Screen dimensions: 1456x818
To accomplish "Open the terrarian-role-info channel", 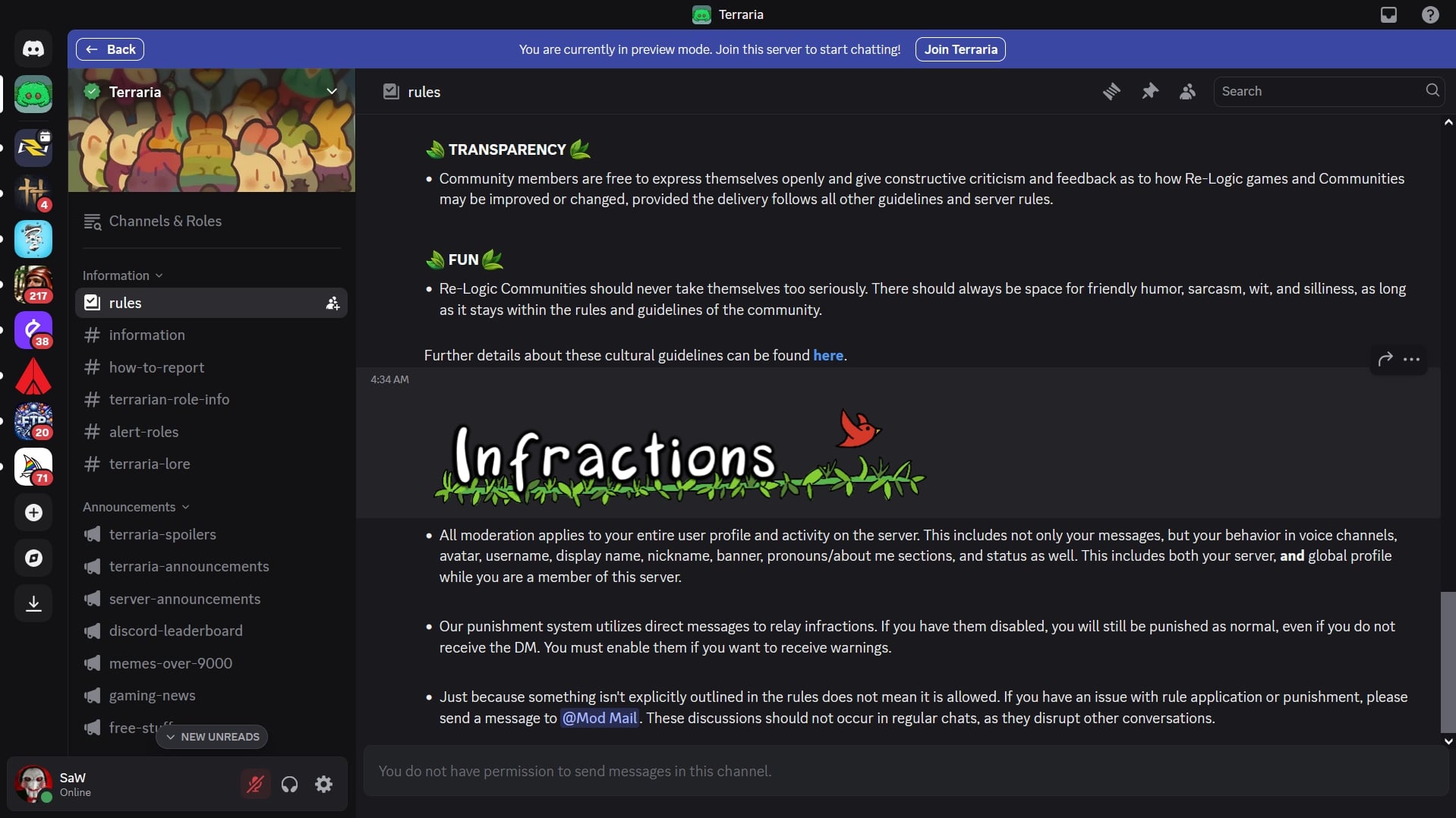I will [x=211, y=399].
